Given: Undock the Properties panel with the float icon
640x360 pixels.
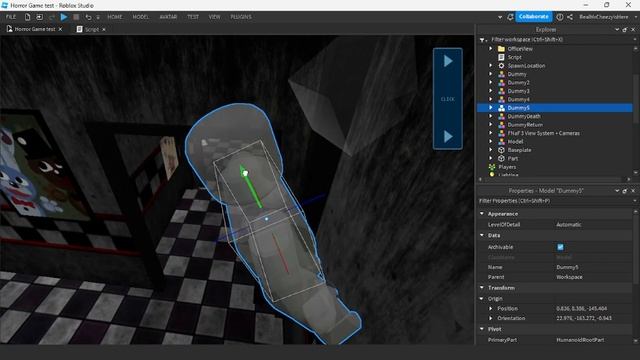Looking at the screenshot, I should [625, 191].
